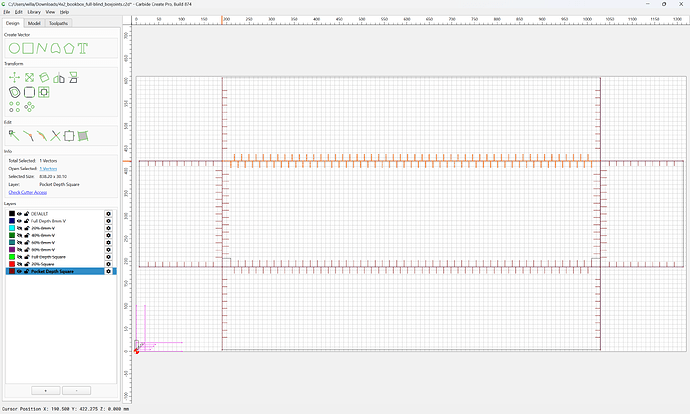Click the Align Vectors icon
Image resolution: width=690 pixels, height=414 pixels.
[73, 78]
